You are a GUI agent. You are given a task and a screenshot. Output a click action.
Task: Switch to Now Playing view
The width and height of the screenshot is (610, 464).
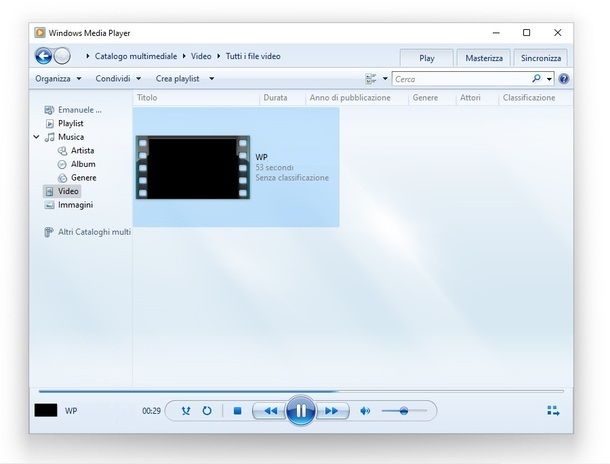click(553, 411)
